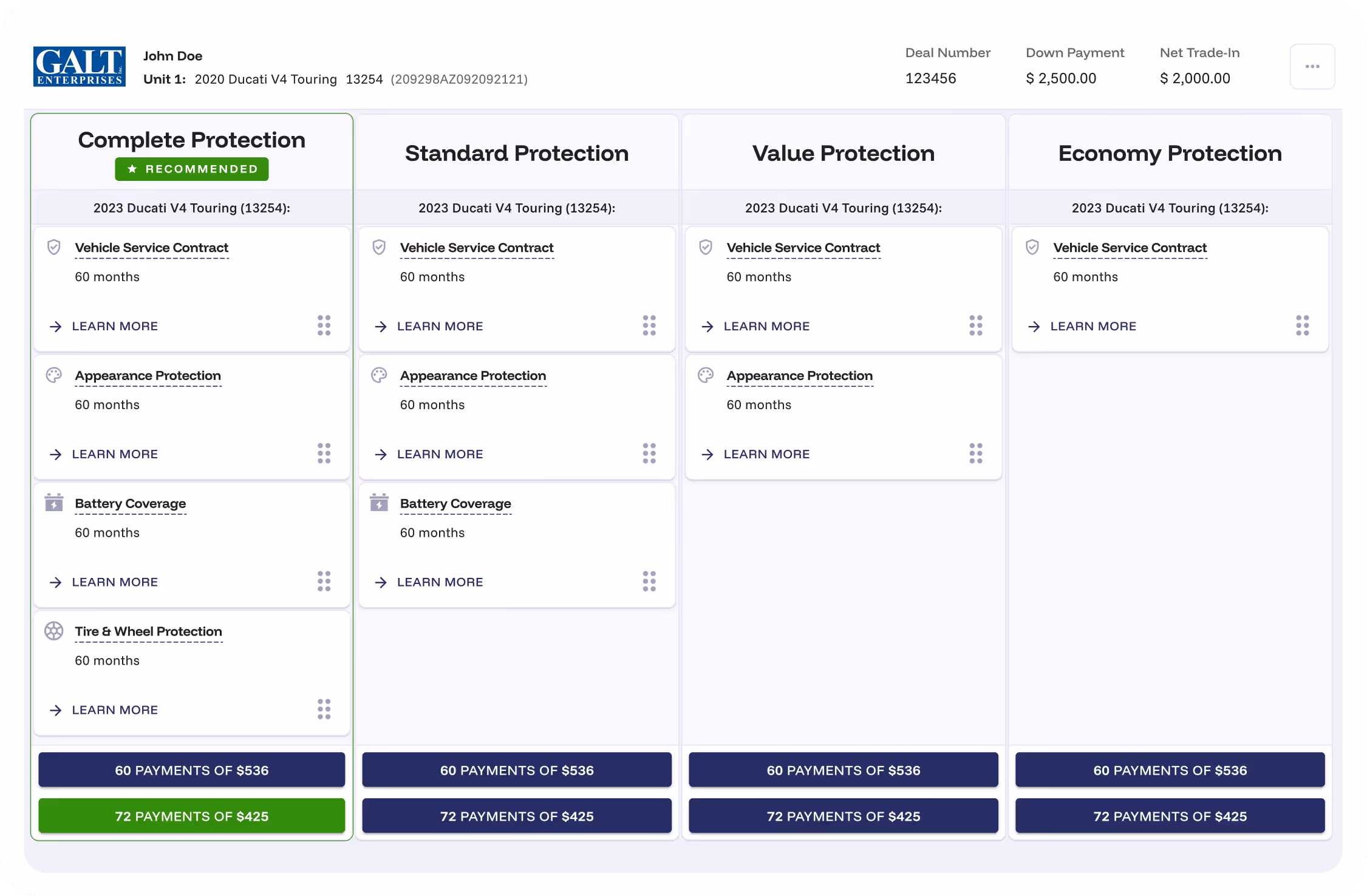Click the Tire & Wheel Protection wheel icon
The image size is (1367, 896).
point(54,631)
